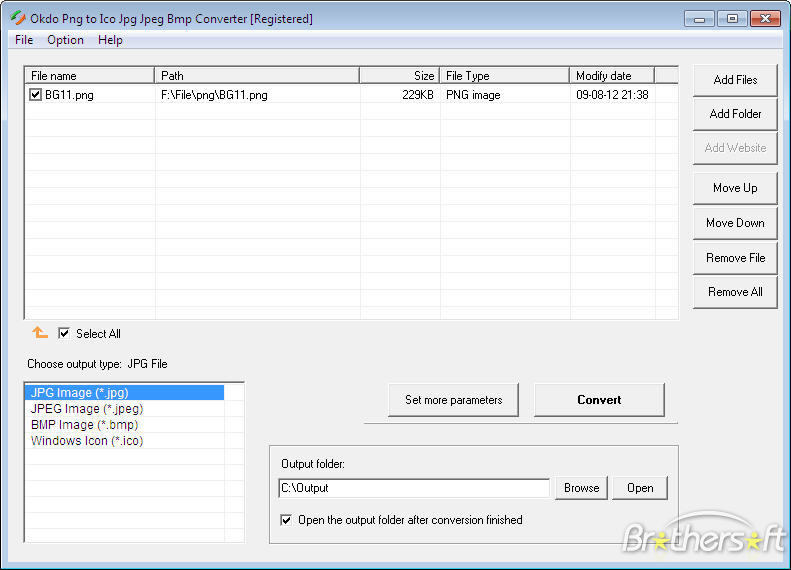Image resolution: width=791 pixels, height=570 pixels.
Task: Click the Move Down button
Action: [x=735, y=223]
